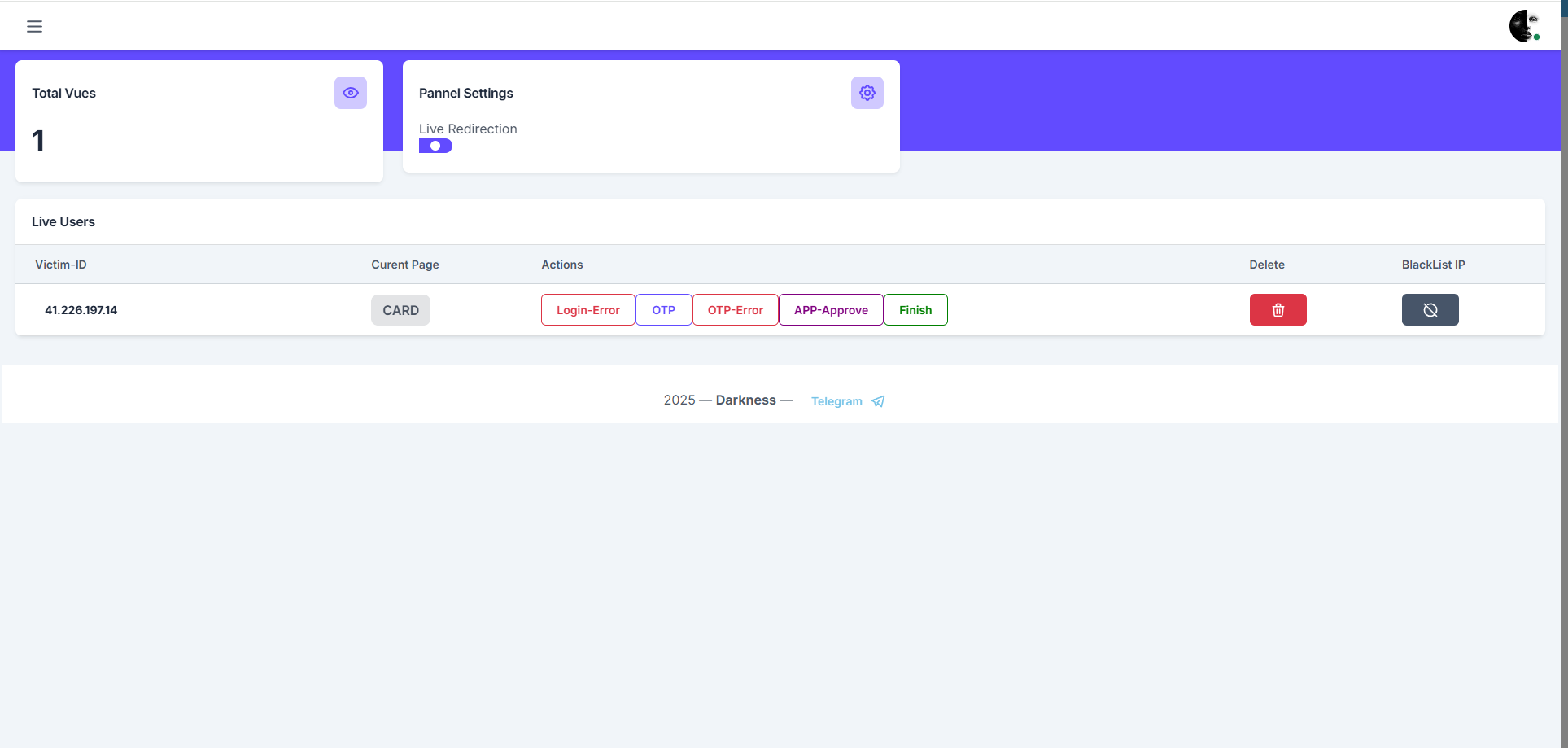Click the OTP-Error button
1568x748 pixels.
click(735, 310)
